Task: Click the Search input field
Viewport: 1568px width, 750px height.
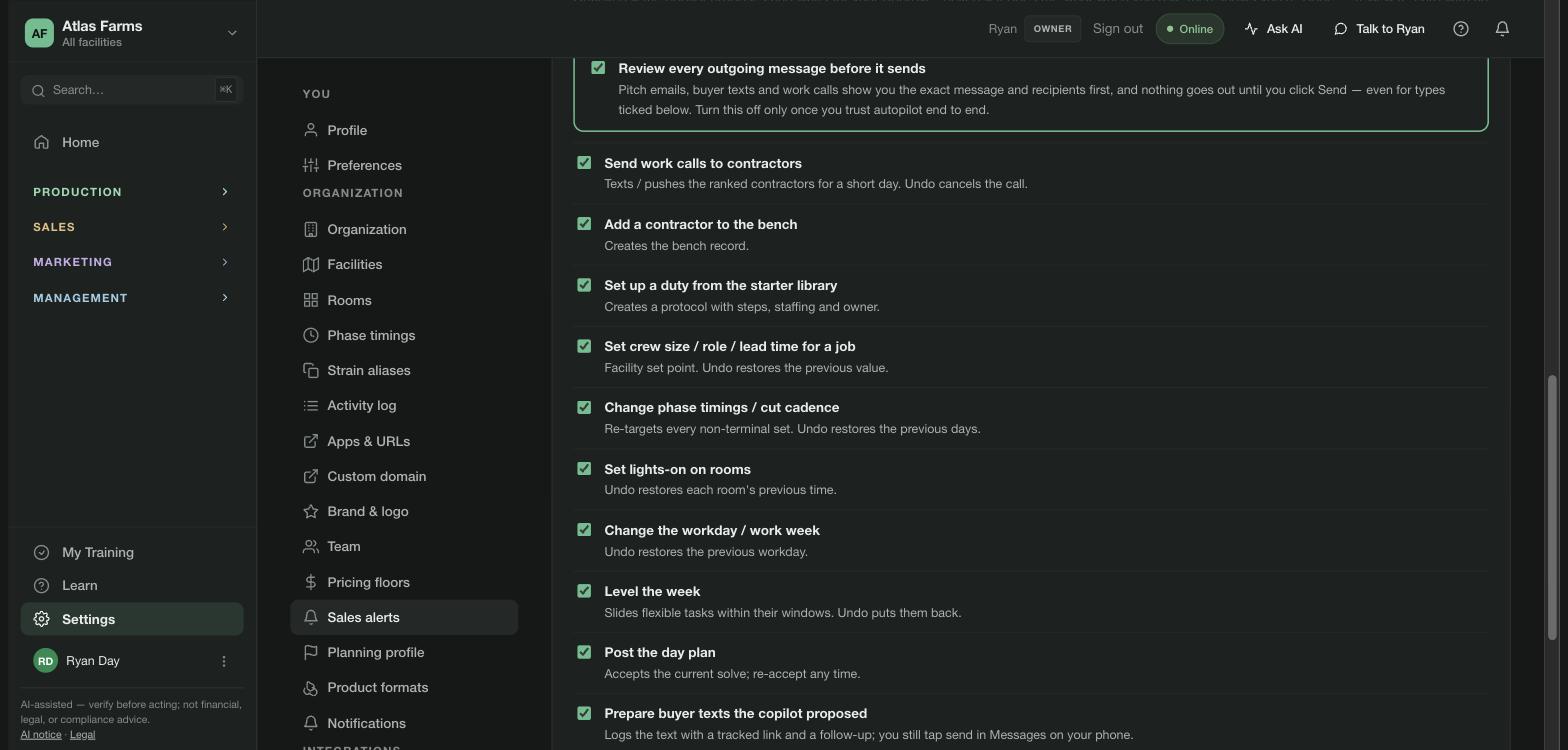Action: (131, 90)
